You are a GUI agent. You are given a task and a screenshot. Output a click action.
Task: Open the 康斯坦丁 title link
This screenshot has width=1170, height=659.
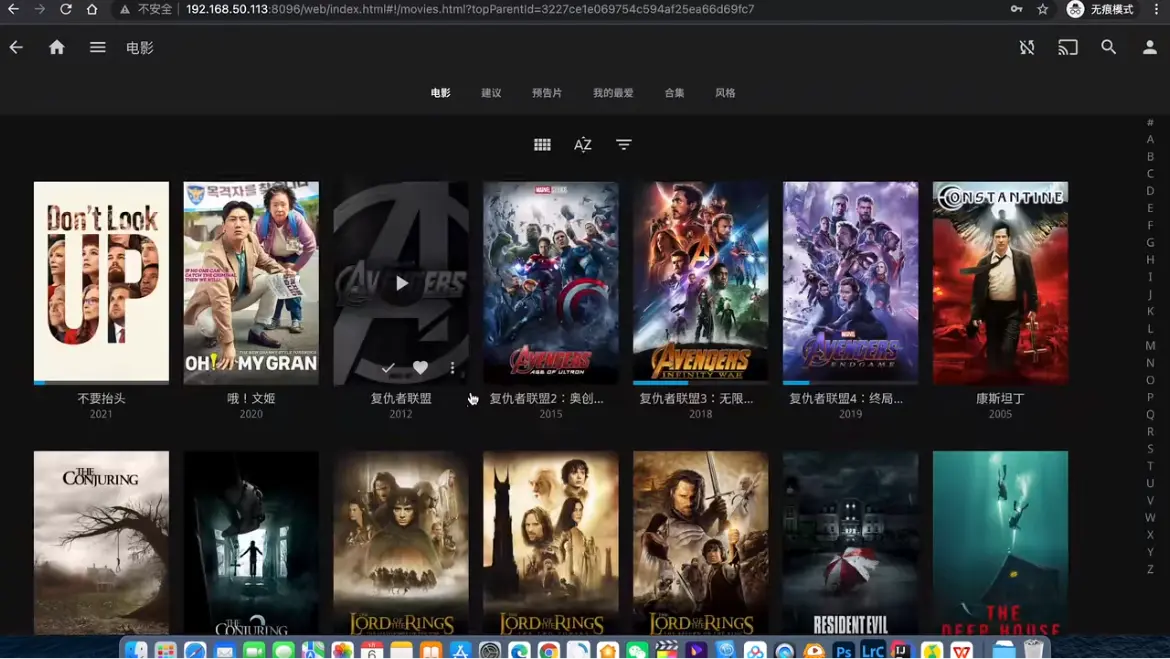tap(1000, 398)
